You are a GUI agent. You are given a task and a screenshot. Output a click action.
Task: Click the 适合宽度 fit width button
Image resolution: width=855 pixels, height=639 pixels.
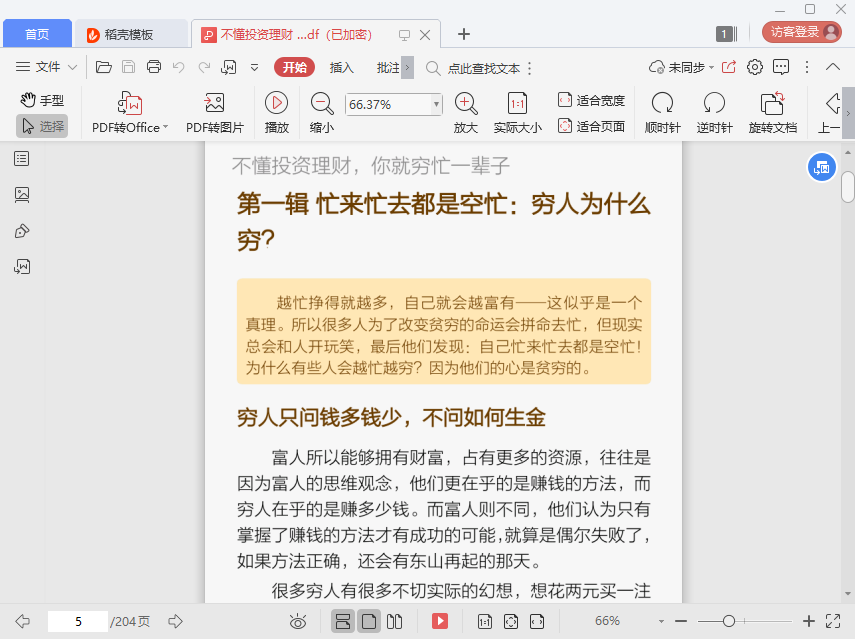tap(591, 100)
